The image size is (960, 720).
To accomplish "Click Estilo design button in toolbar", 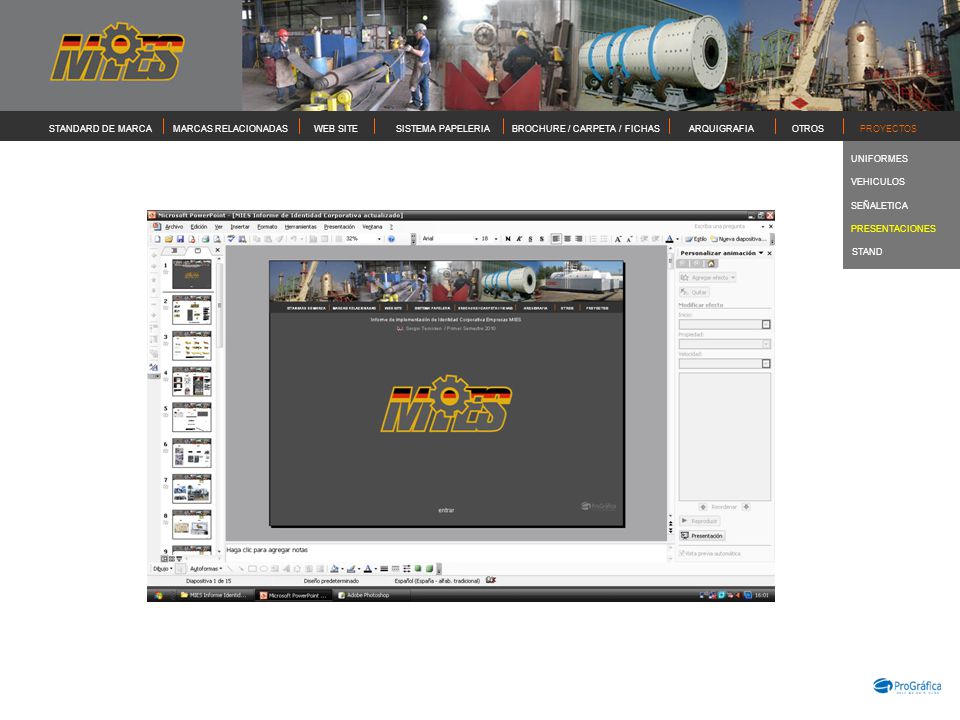I will [696, 239].
